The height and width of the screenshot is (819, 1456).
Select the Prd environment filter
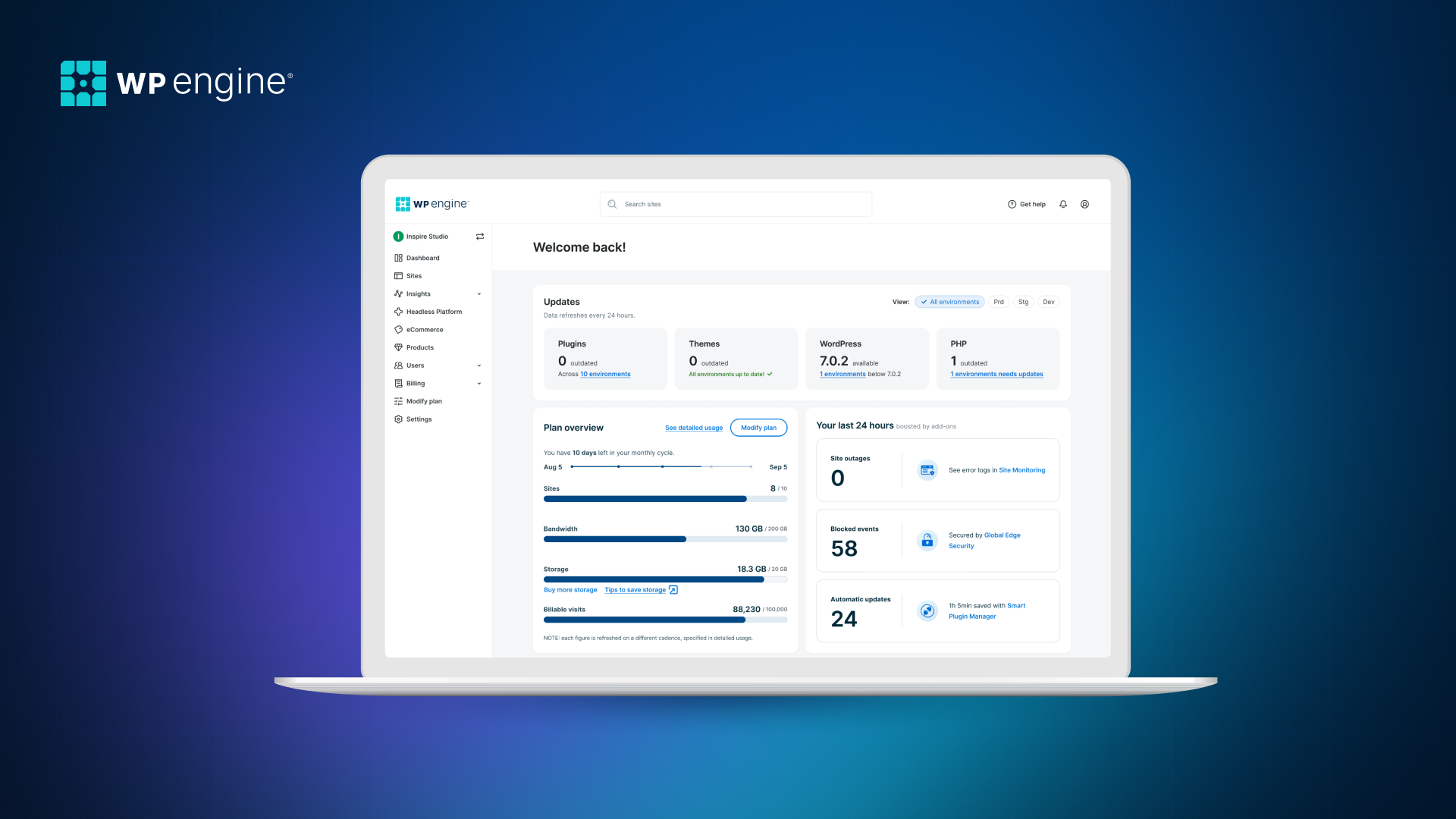pyautogui.click(x=999, y=302)
